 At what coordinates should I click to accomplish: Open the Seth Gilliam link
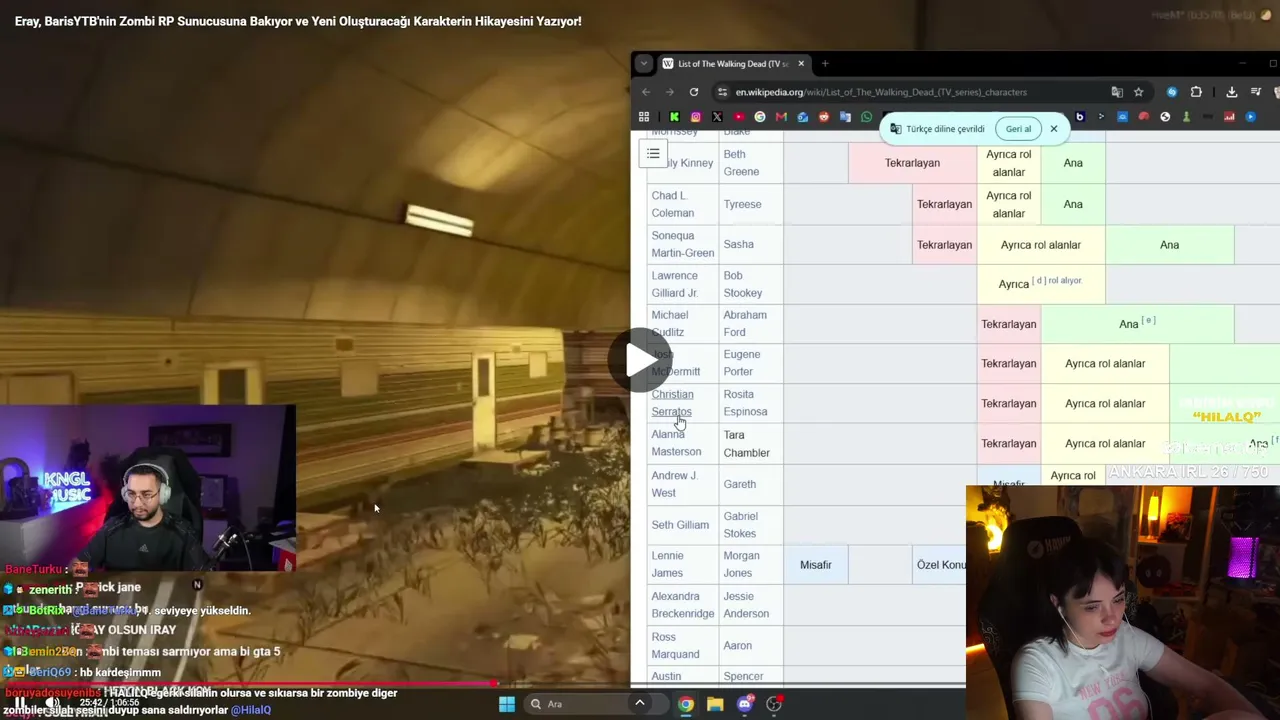click(x=680, y=525)
